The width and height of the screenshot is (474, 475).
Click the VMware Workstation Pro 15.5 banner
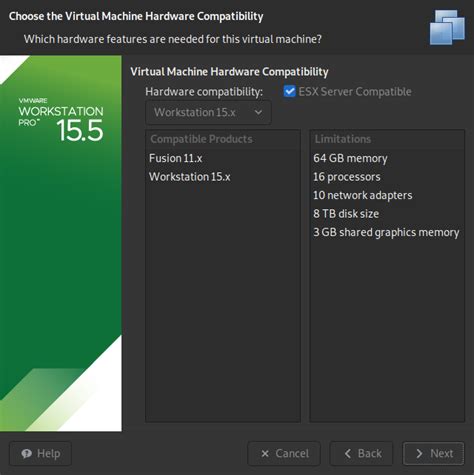click(61, 243)
